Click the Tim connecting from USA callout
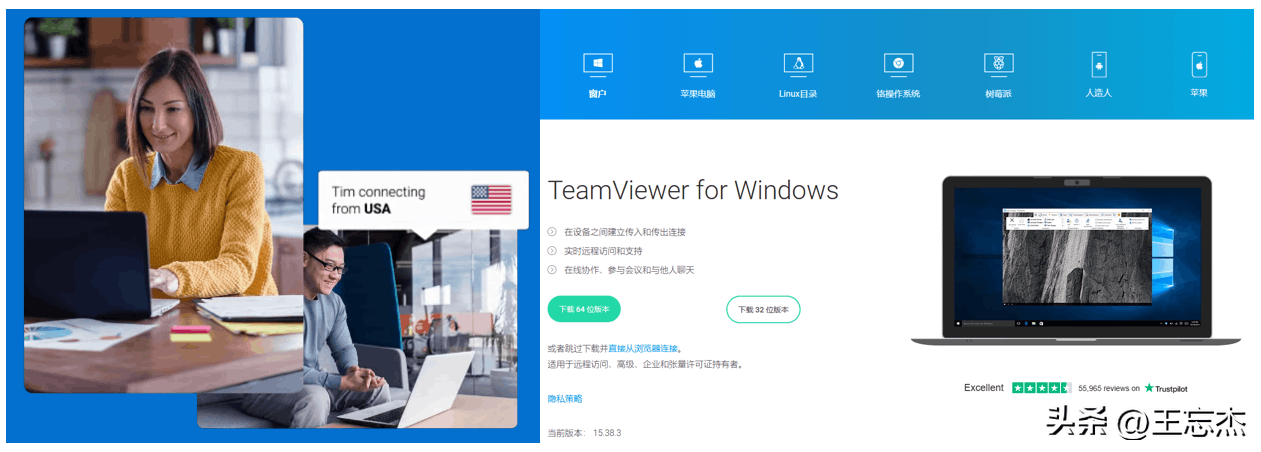 423,200
